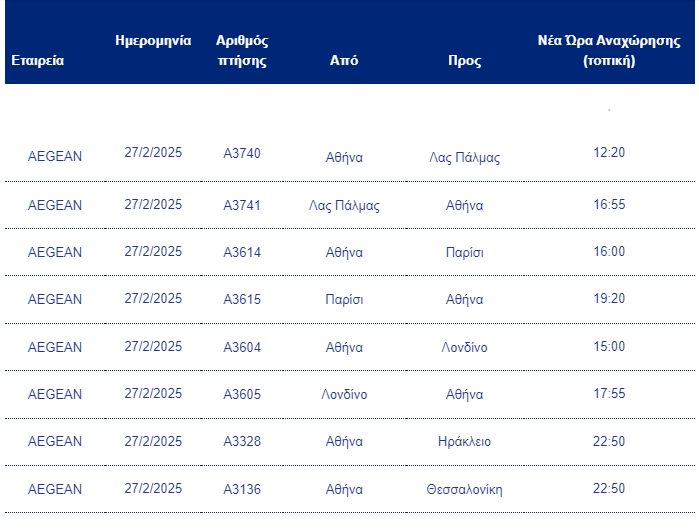Select the Θεσσαλονίκη destination cell
Image resolution: width=699 pixels, height=532 pixels.
tap(464, 489)
